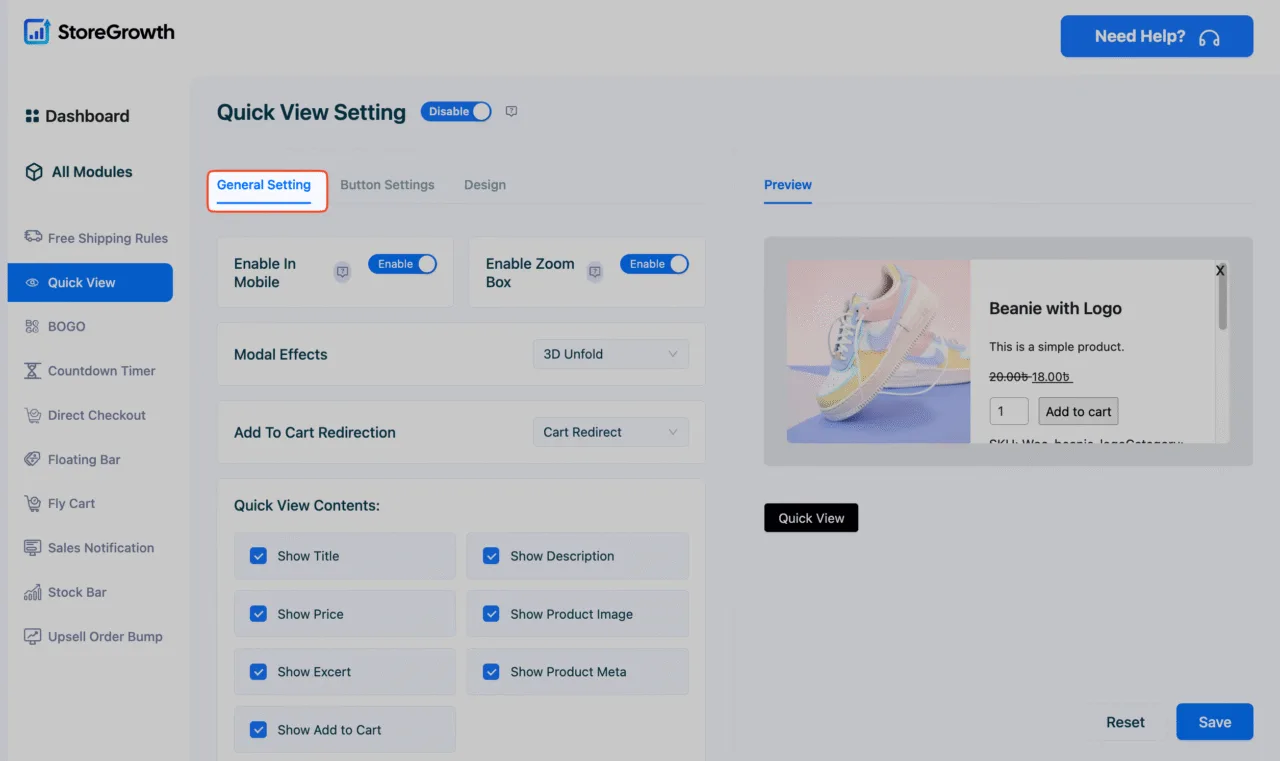
Task: Click the Reset button
Action: click(1125, 722)
